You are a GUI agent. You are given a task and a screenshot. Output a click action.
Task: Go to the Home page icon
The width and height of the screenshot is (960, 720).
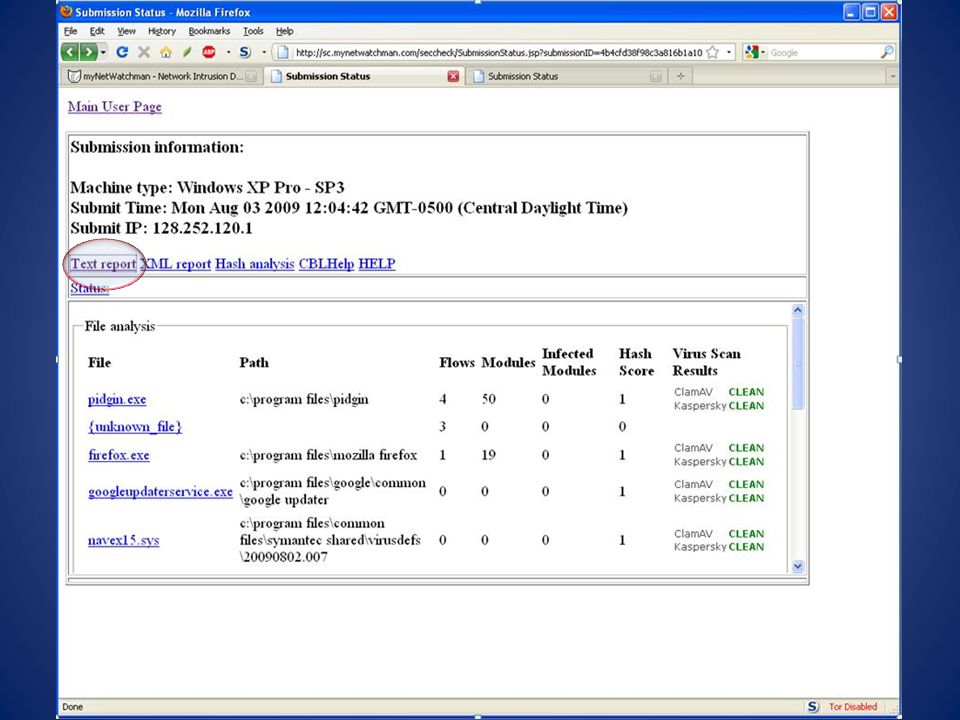[x=166, y=53]
